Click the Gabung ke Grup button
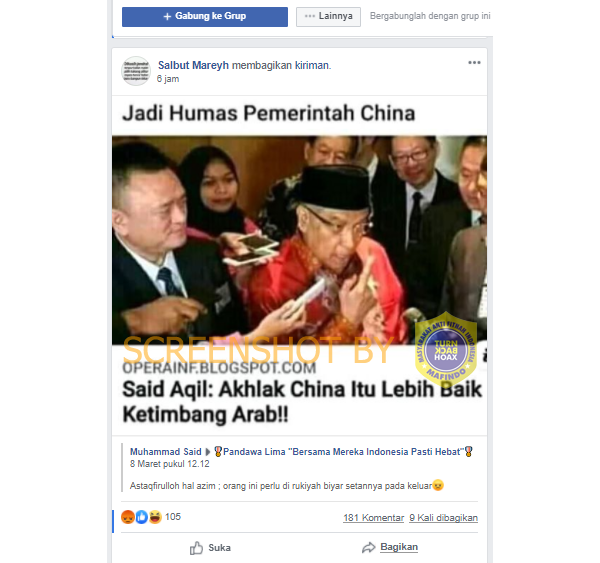Viewport: 600px width, 563px height. pos(205,16)
